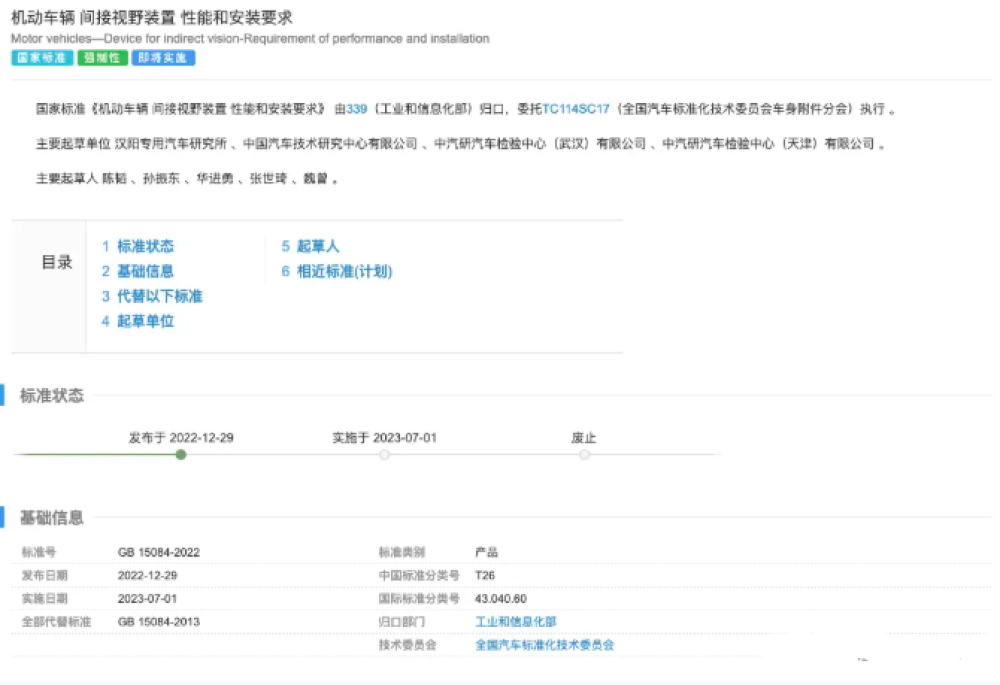The height and width of the screenshot is (685, 1000).
Task: Jump to 6 相近标准(计划) in contents
Action: [337, 271]
